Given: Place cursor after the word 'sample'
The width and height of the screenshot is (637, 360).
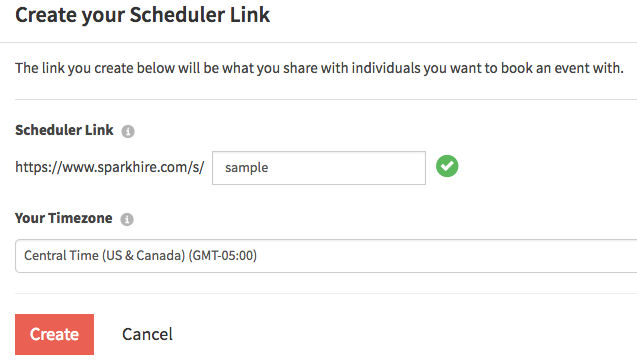Looking at the screenshot, I should click(269, 167).
